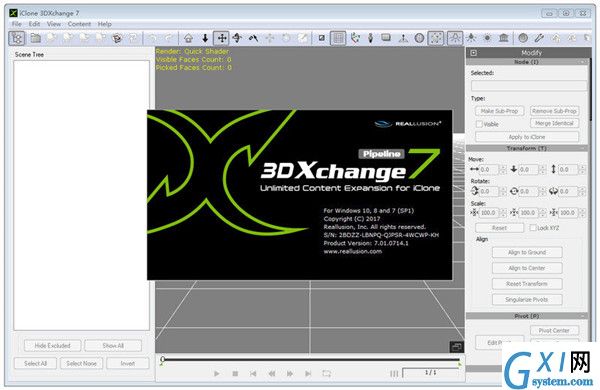Click the Loop playback button
This screenshot has height=390, width=600.
coord(326,374)
